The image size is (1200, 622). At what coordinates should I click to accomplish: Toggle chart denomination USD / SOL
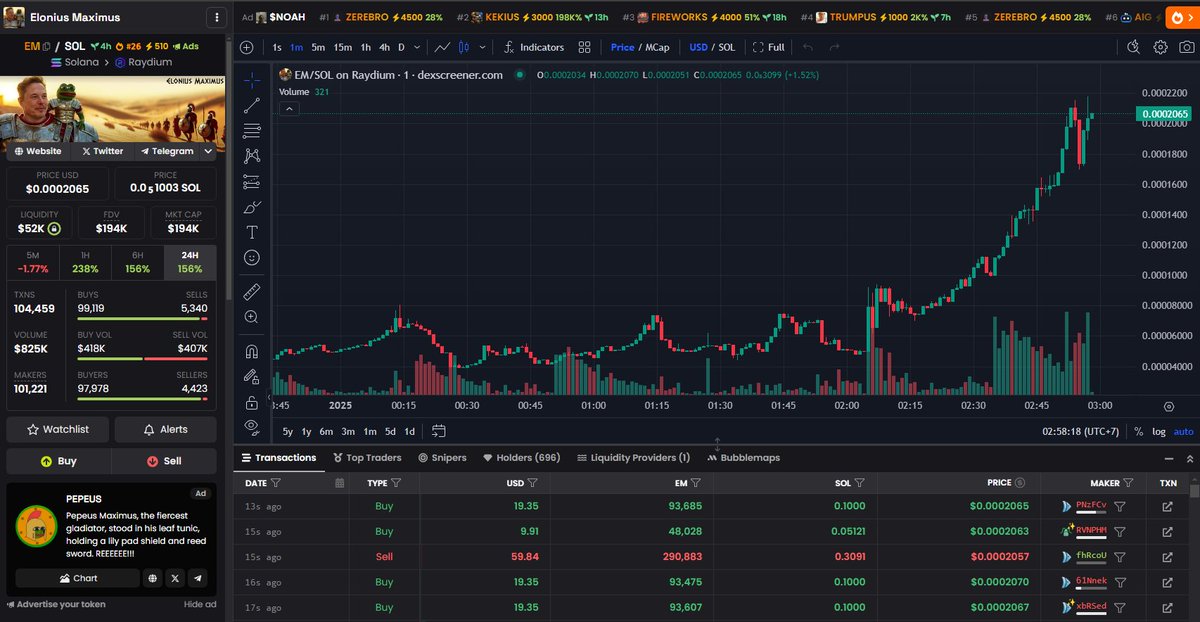coord(712,47)
